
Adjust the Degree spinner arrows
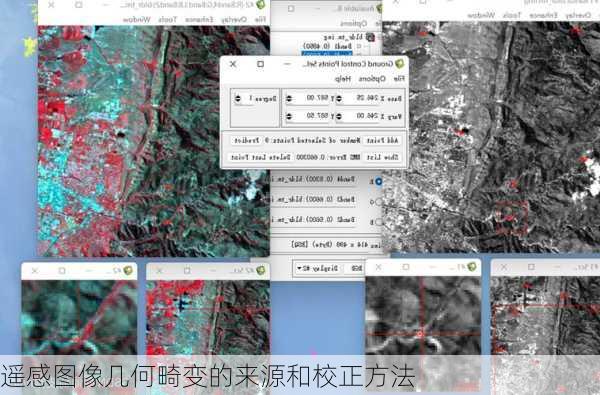click(238, 99)
